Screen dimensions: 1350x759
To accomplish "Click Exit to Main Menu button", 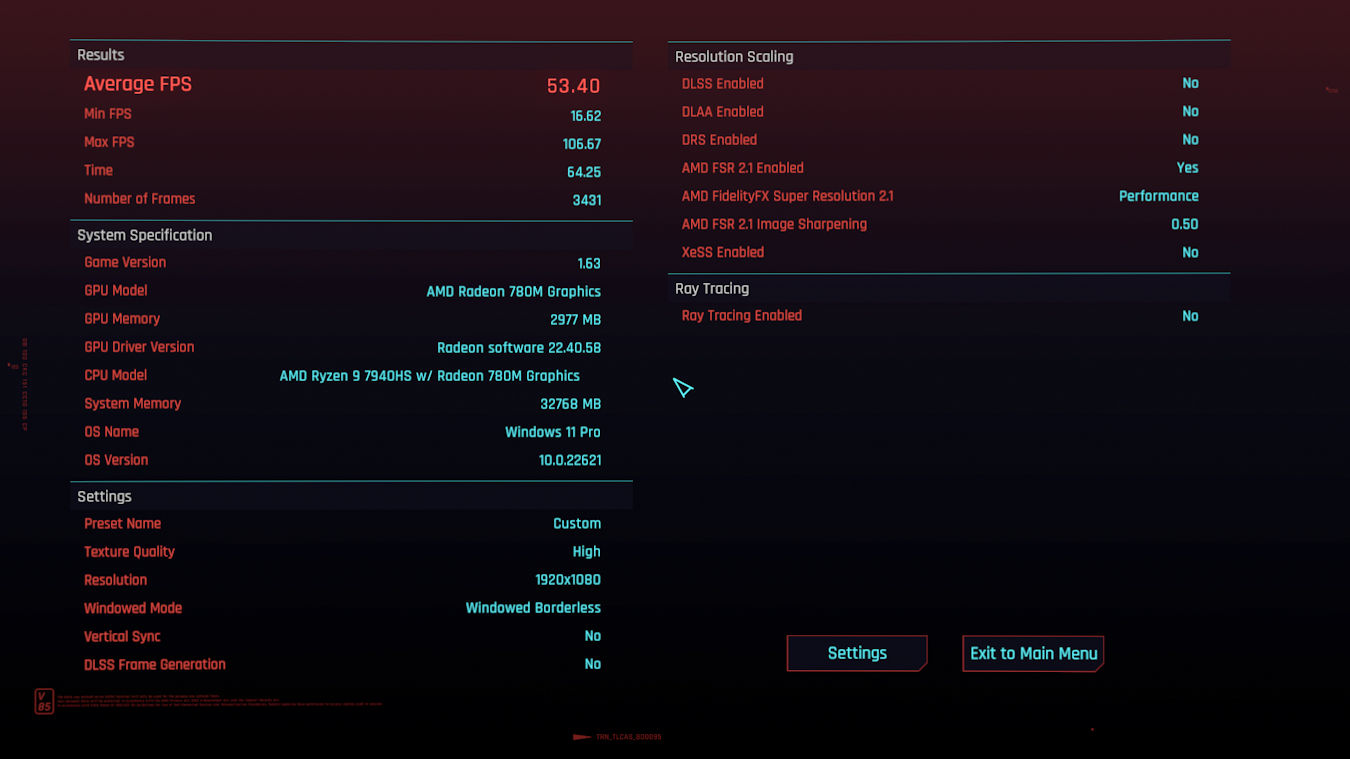I will (1033, 653).
